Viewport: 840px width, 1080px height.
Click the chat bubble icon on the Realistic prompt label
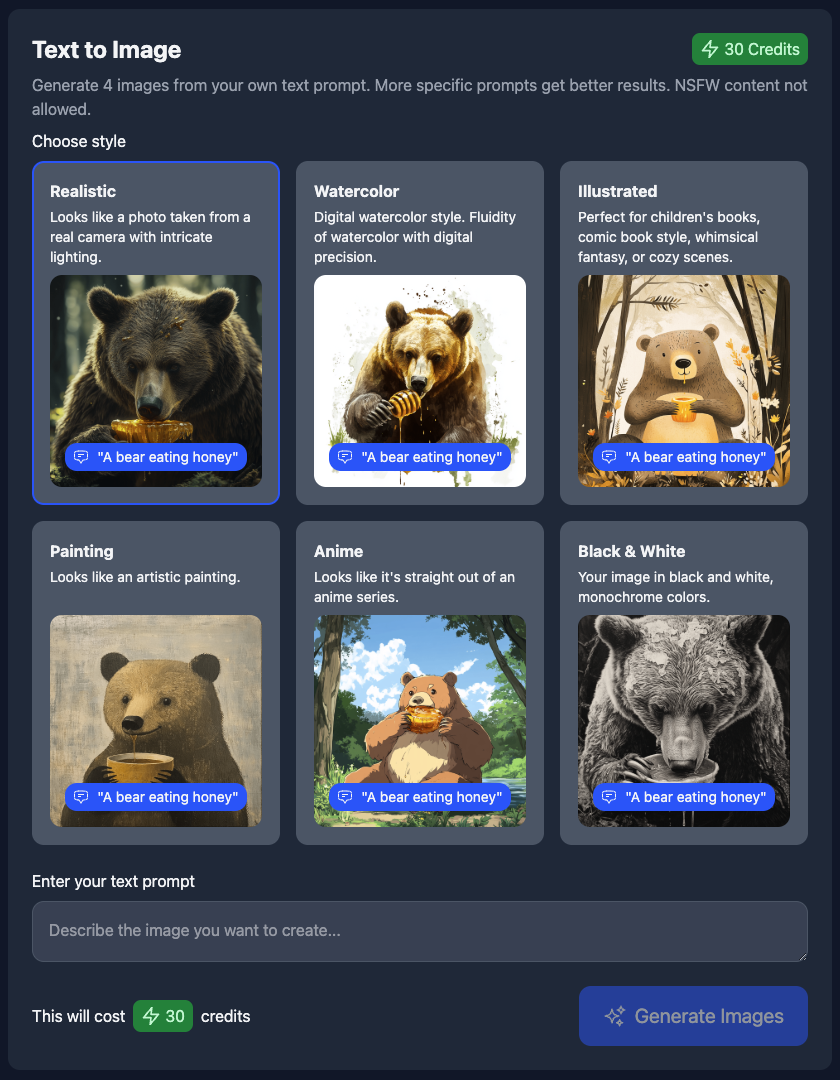pos(81,457)
